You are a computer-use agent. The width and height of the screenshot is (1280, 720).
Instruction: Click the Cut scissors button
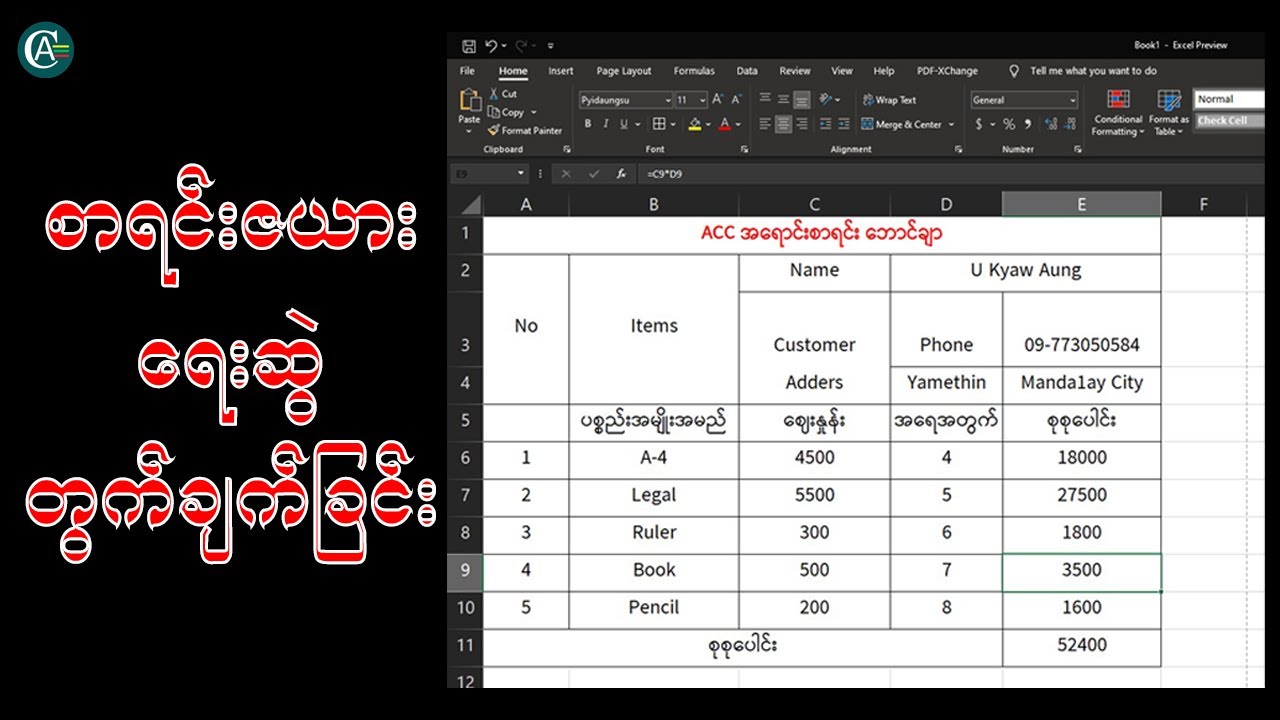click(503, 94)
